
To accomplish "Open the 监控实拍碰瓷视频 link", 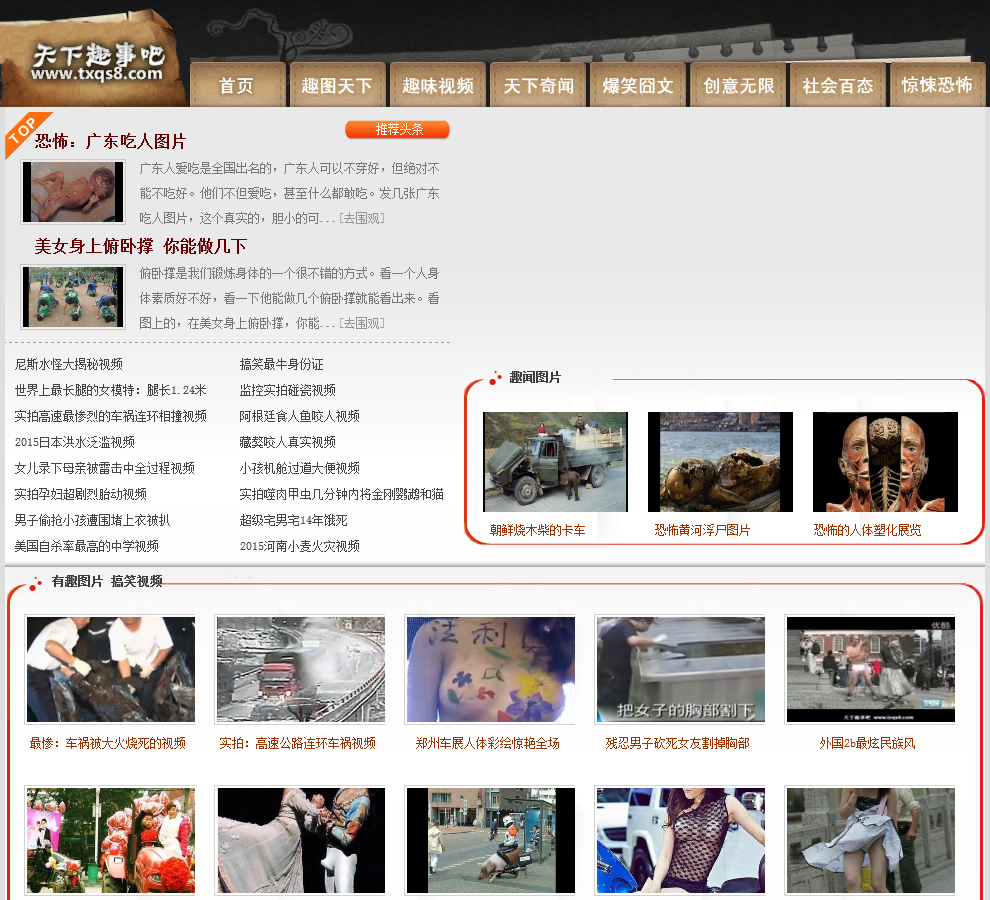I will [287, 390].
